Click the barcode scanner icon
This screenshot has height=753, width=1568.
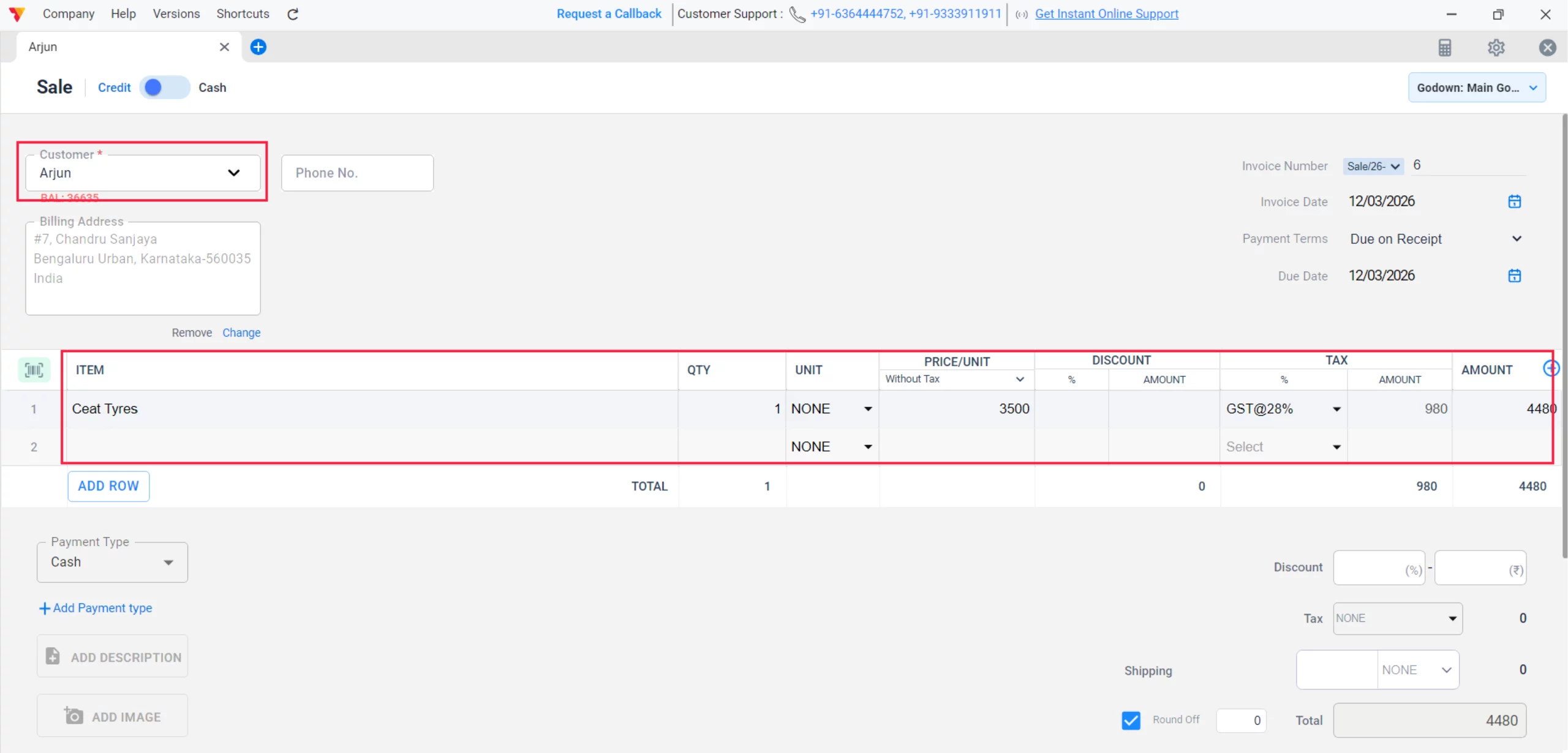[34, 370]
